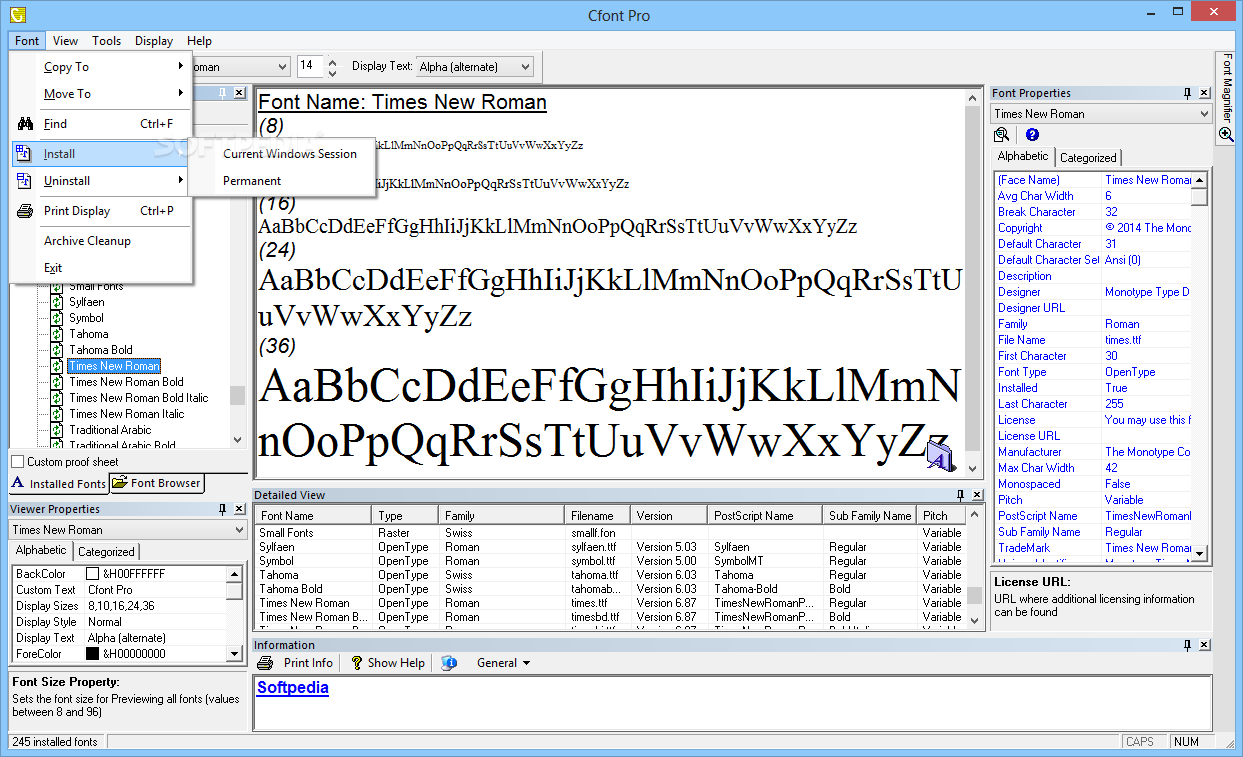Choose Permanent install option

pos(252,181)
